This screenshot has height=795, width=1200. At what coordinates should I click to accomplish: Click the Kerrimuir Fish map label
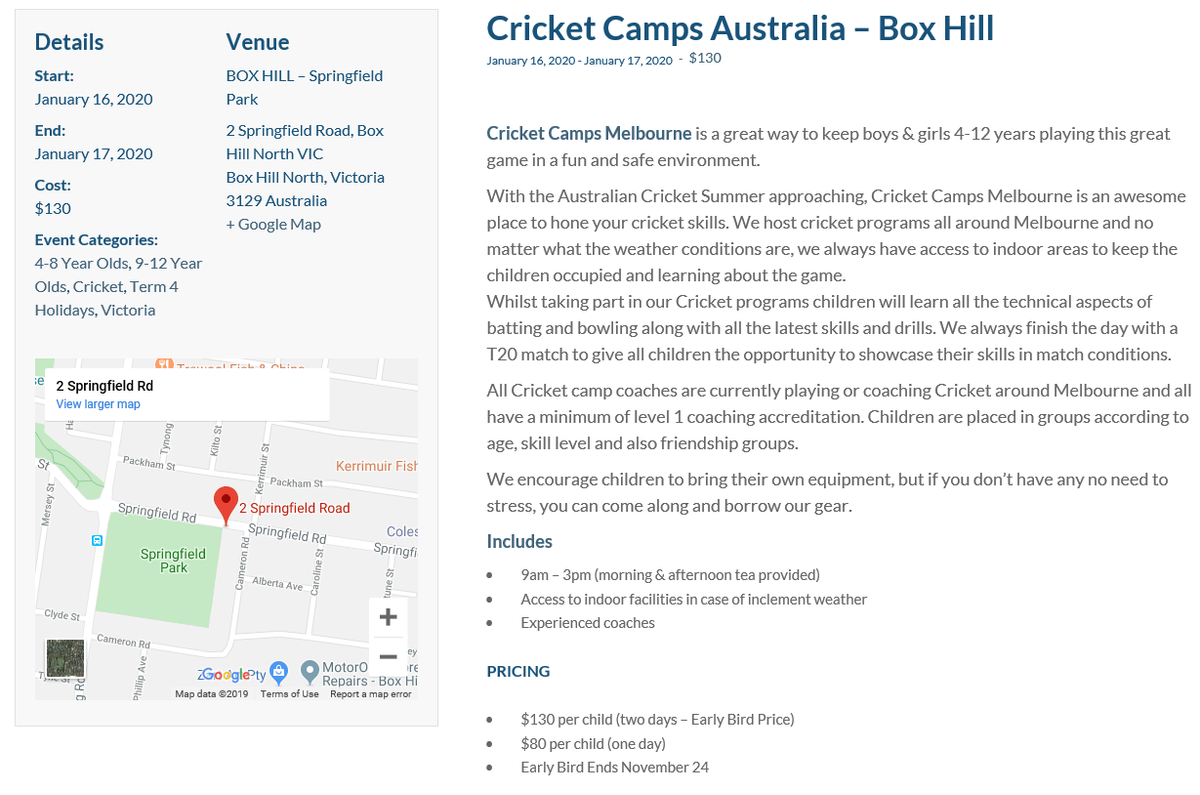[x=377, y=466]
